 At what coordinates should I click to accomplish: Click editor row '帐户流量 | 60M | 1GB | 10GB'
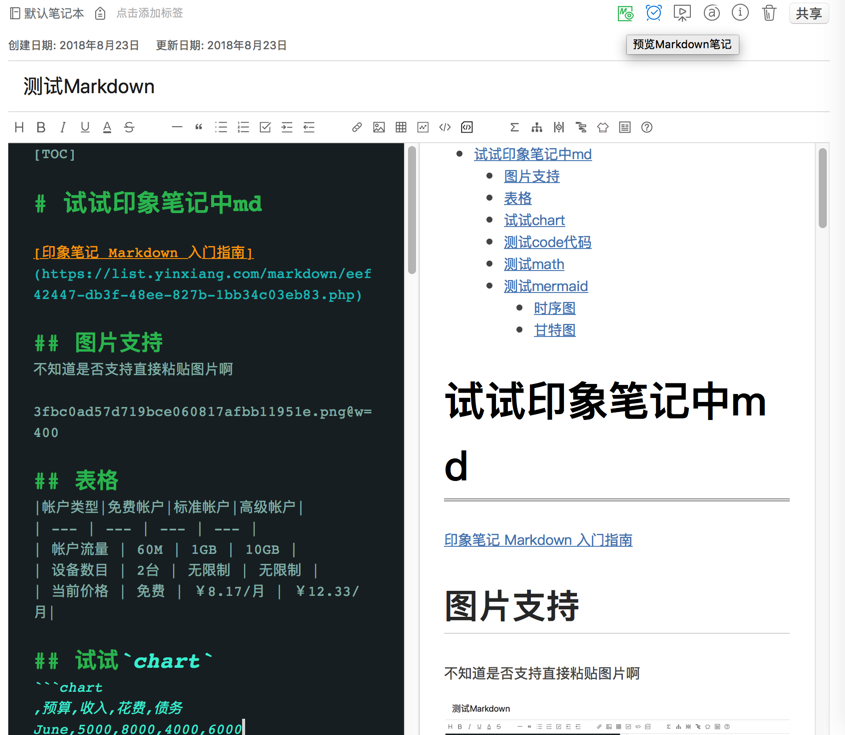click(x=166, y=550)
